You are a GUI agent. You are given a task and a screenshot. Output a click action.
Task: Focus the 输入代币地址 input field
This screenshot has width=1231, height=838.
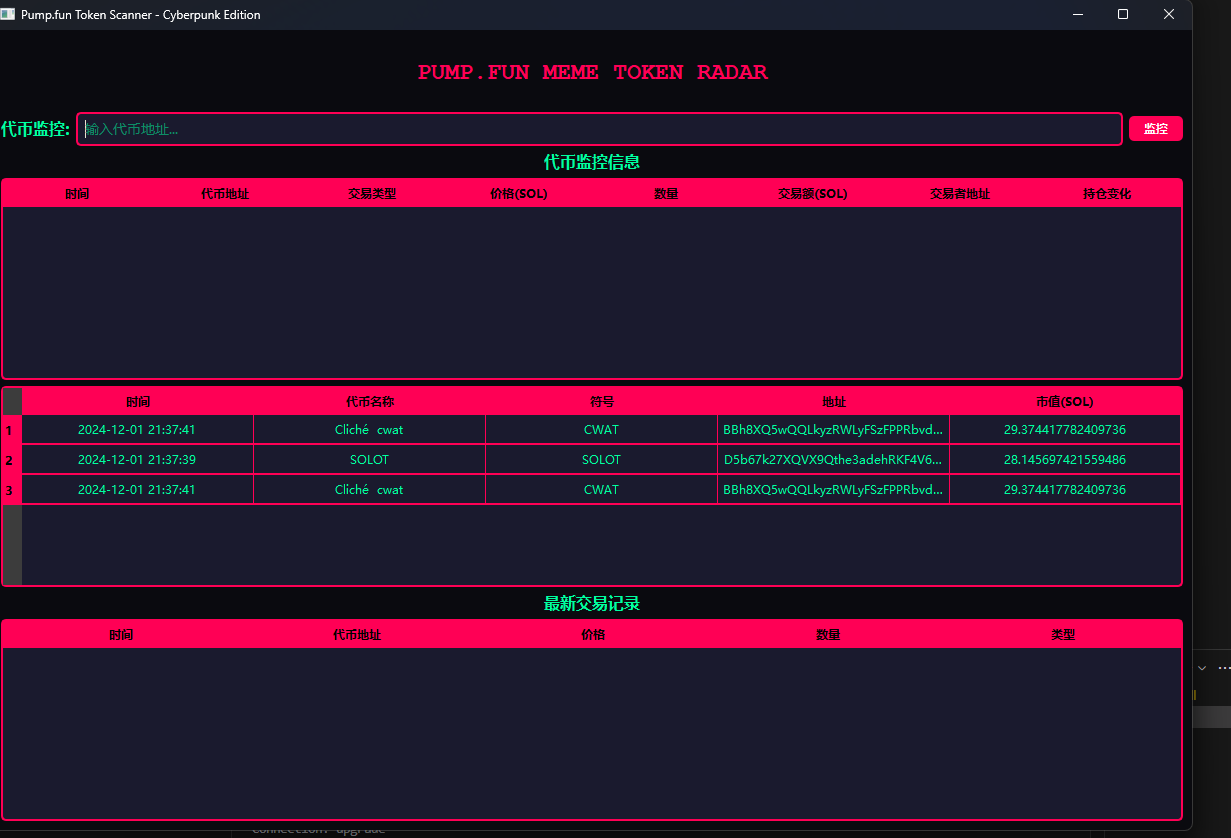pos(598,128)
